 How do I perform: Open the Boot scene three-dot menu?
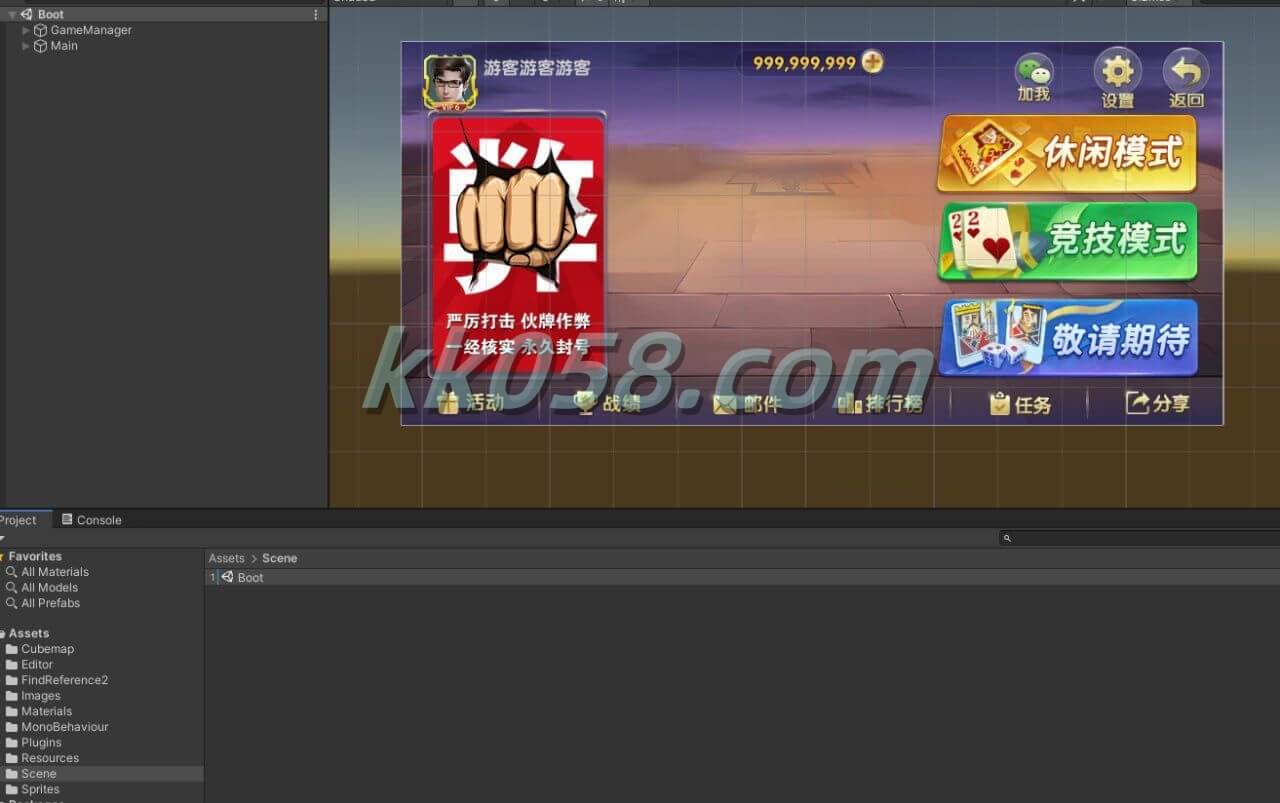pos(316,15)
